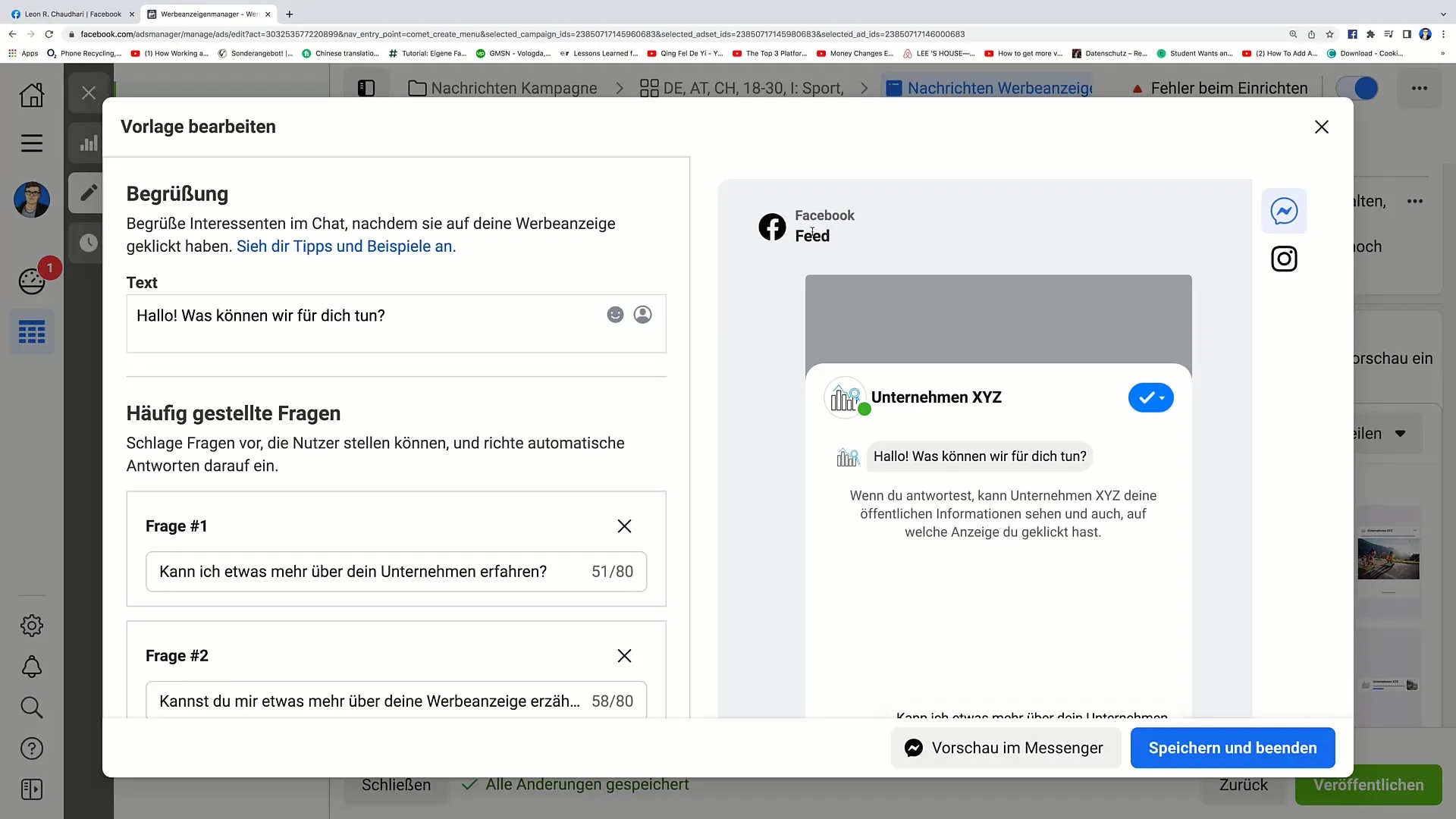This screenshot has width=1456, height=819.
Task: Click the Instagram icon on right panel
Action: (x=1285, y=260)
